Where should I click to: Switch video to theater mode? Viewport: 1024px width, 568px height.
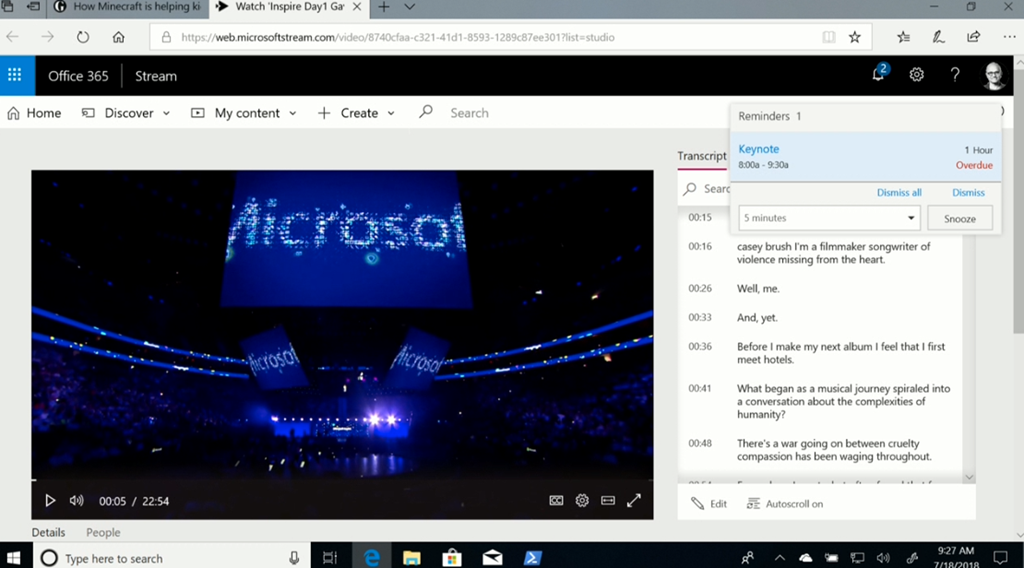tap(607, 500)
